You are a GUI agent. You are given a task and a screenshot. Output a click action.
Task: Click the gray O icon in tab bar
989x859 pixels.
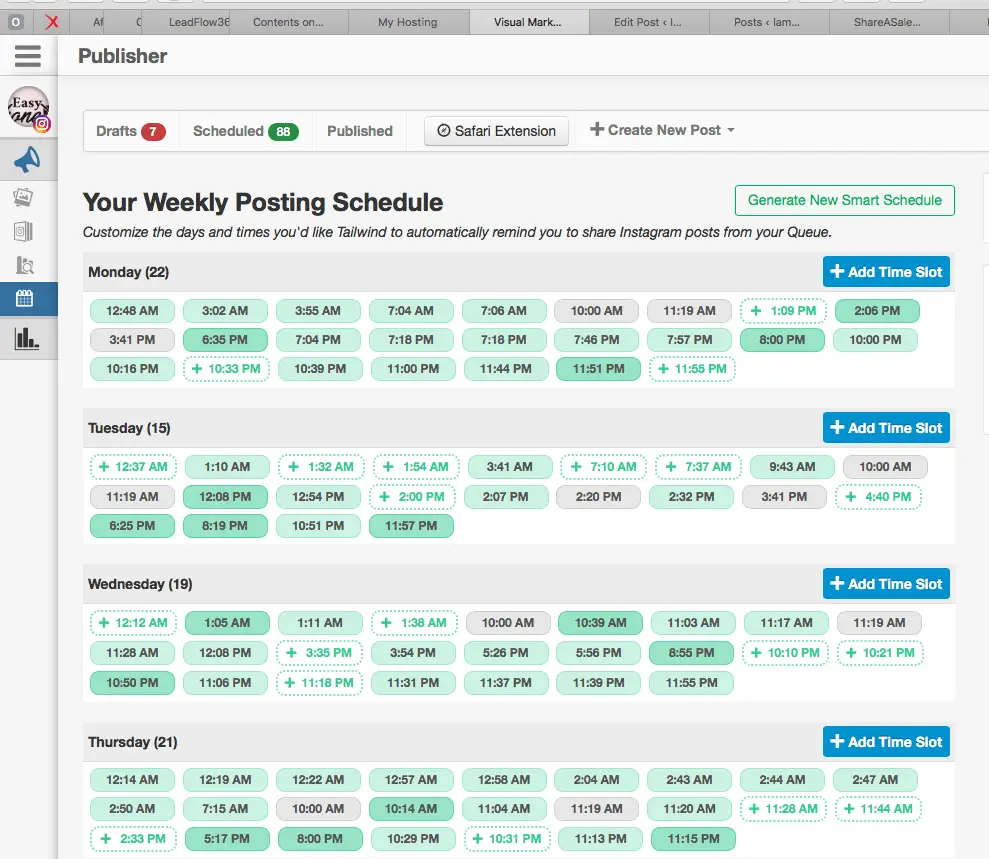(16, 22)
